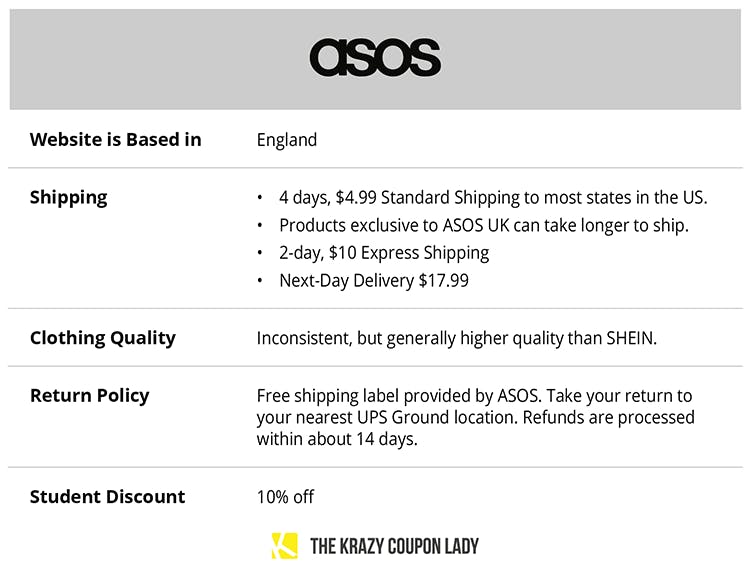Screen dimensions: 750x585
Task: Click the $4.99 Standard Shipping bullet line
Action: click(493, 197)
